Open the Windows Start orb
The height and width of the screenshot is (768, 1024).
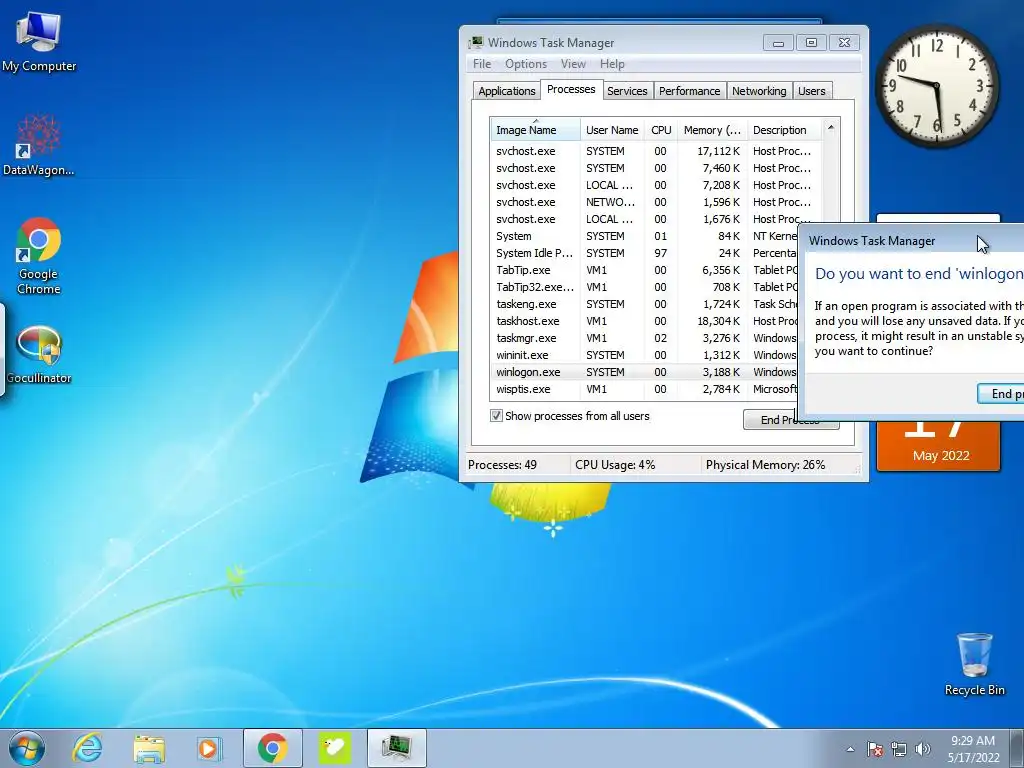pyautogui.click(x=27, y=748)
